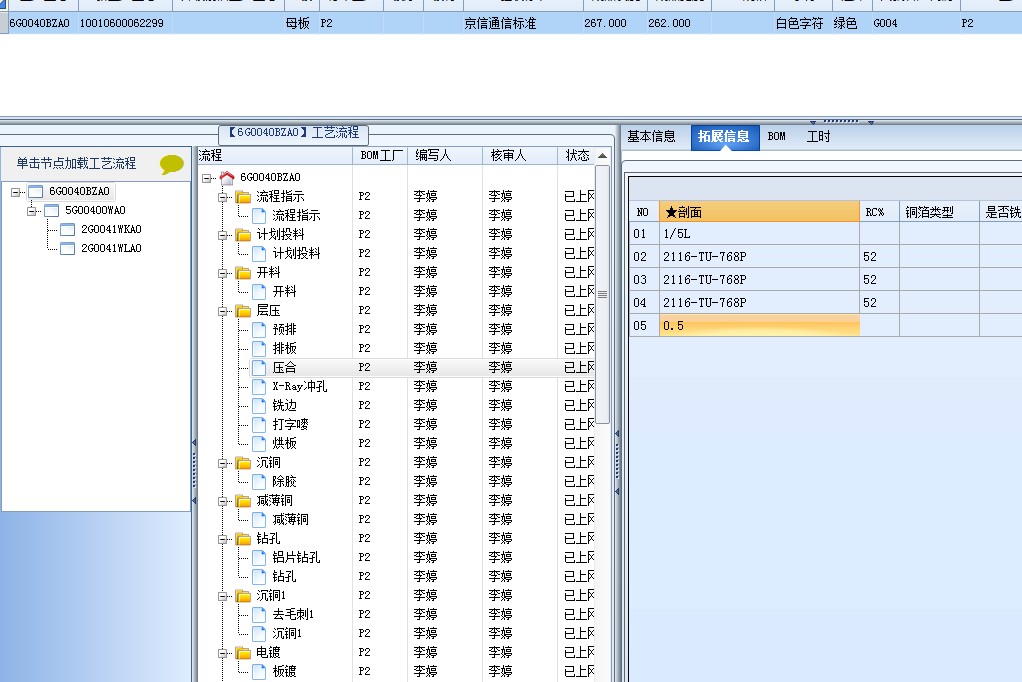Click the 核审人 column header
Image resolution: width=1022 pixels, height=682 pixels.
tap(520, 155)
